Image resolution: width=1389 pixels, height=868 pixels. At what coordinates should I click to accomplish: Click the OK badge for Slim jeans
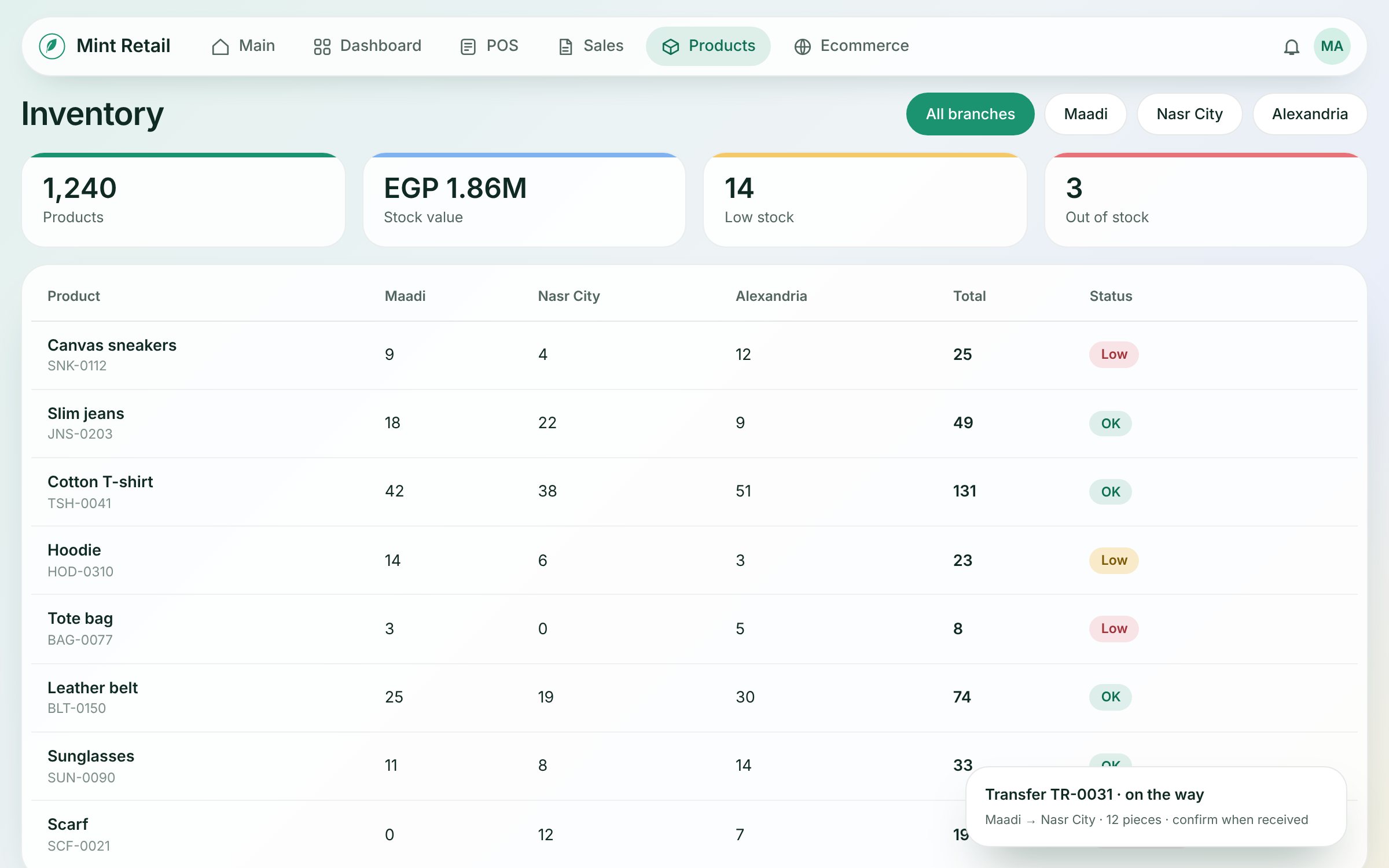(x=1110, y=423)
